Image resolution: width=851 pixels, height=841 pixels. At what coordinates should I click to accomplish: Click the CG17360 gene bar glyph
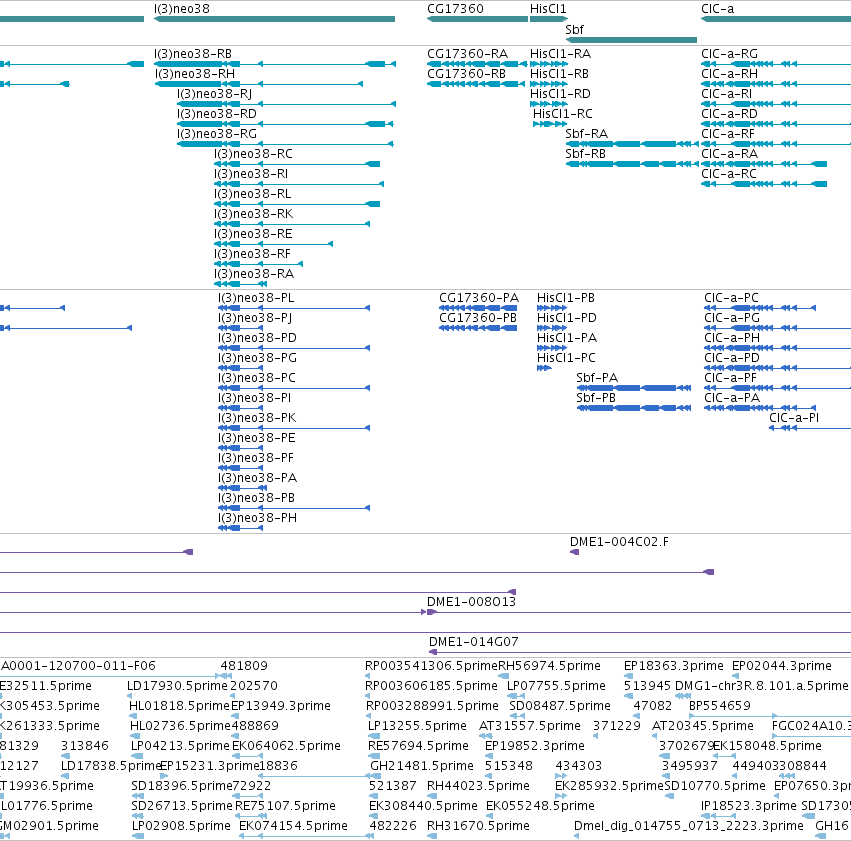(478, 19)
